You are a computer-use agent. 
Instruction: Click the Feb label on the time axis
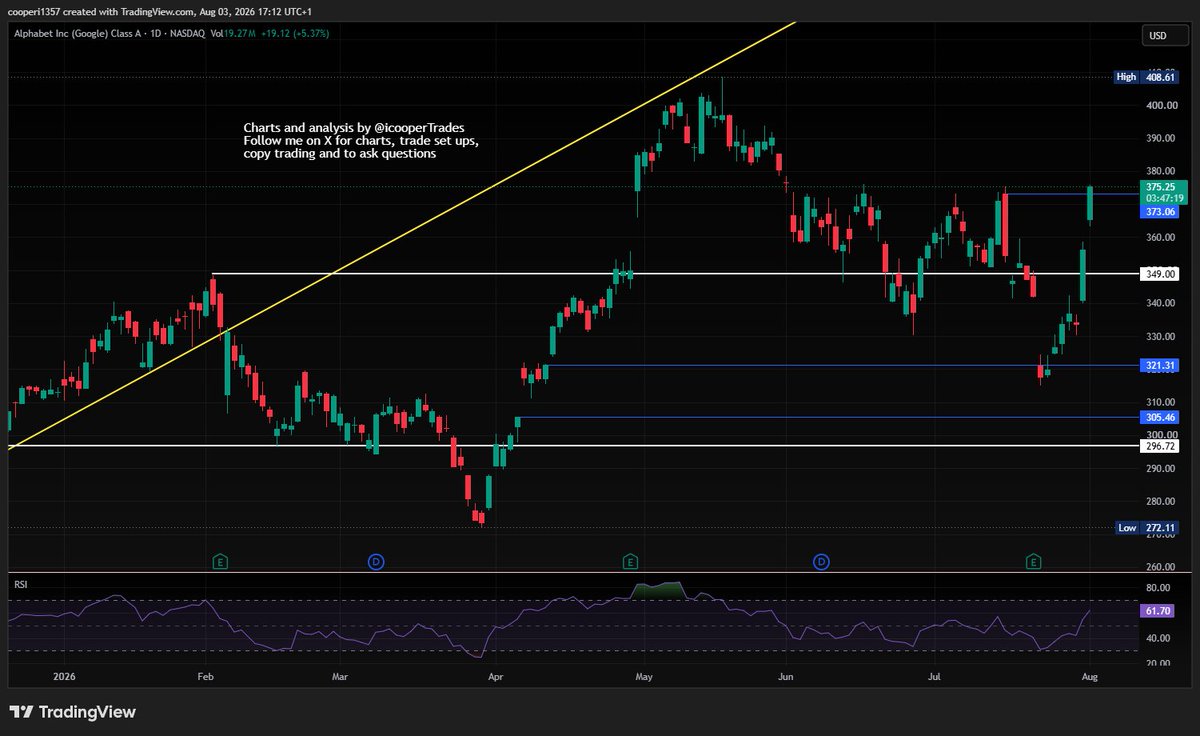point(205,676)
